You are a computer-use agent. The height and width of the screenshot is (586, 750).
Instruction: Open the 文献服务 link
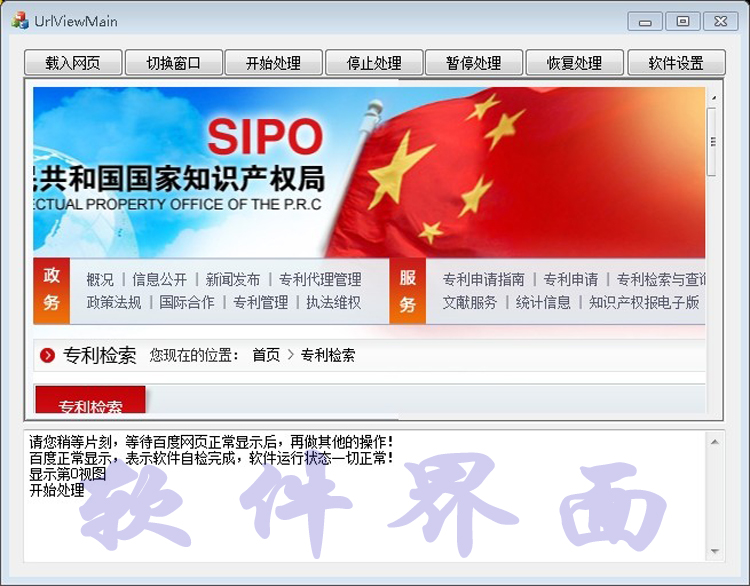pyautogui.click(x=470, y=302)
